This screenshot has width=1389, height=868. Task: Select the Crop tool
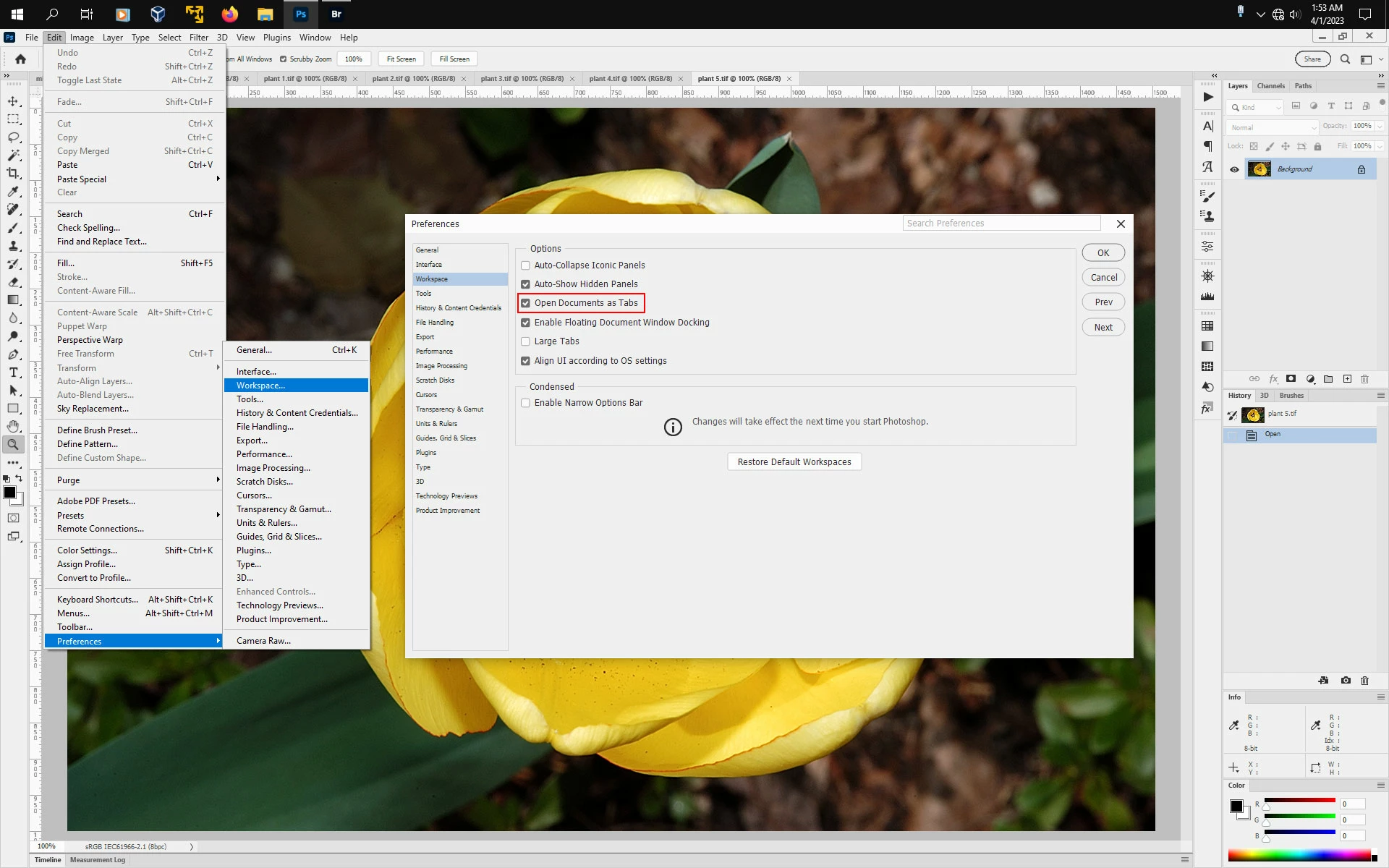pos(13,174)
